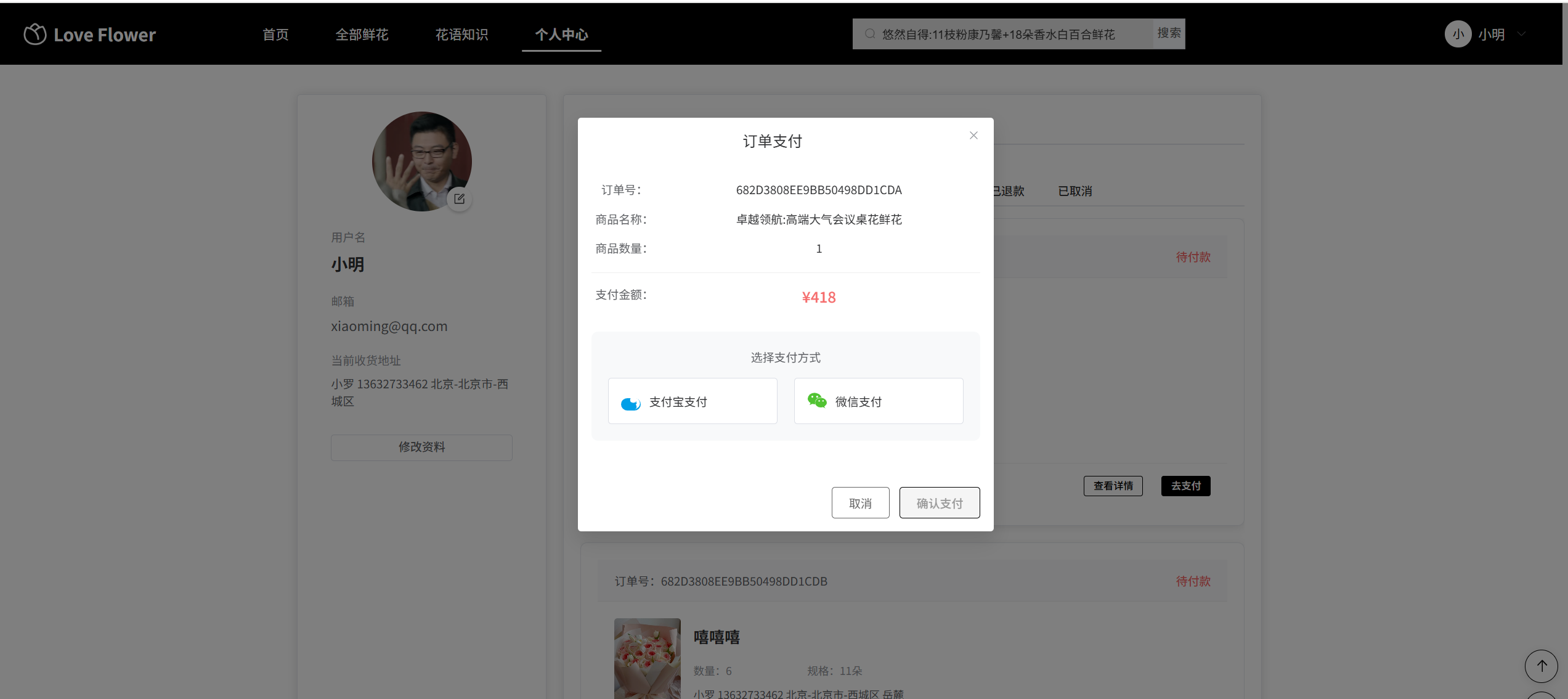Go to 花语知识 page
The width and height of the screenshot is (1568, 699).
461,35
